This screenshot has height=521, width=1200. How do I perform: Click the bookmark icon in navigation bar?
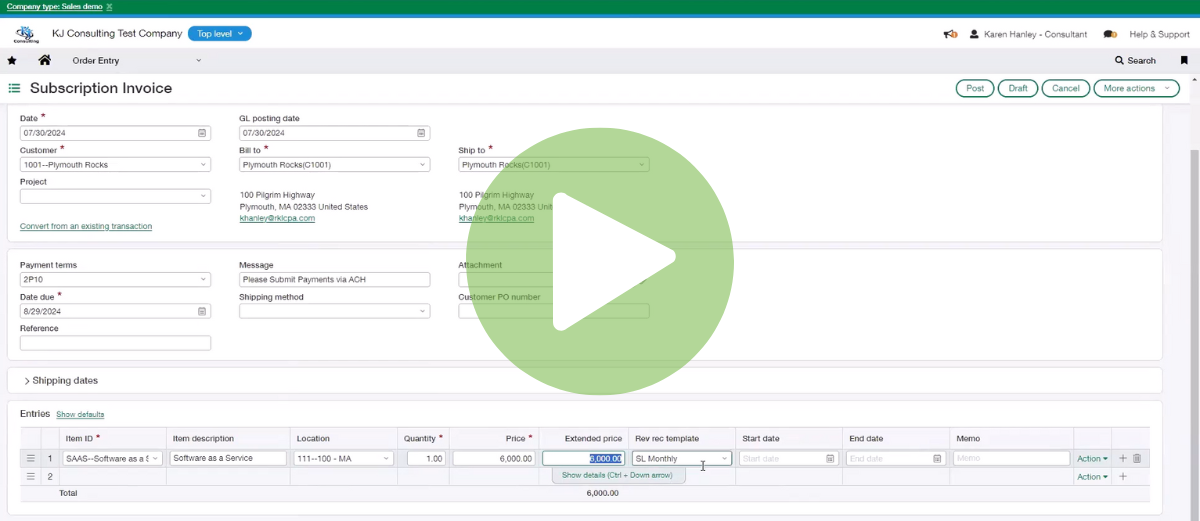tap(1184, 61)
